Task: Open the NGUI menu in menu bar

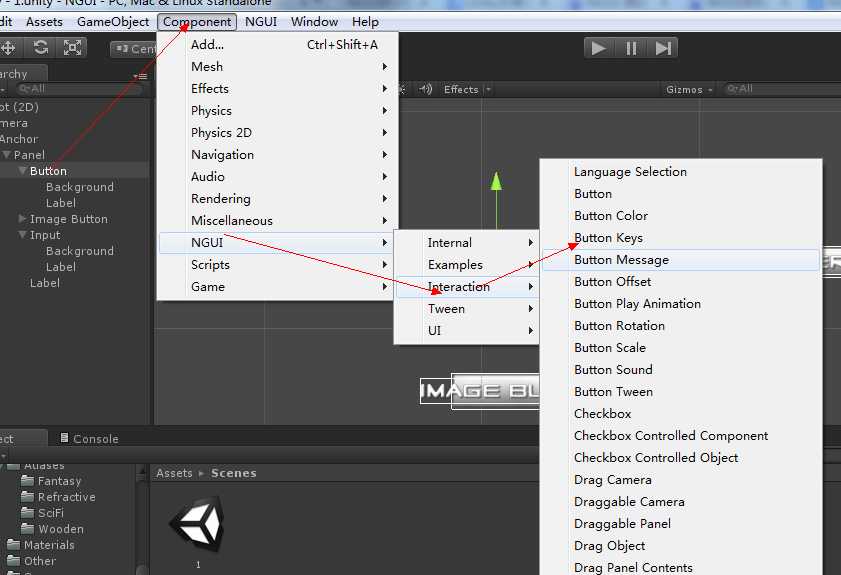Action: pyautogui.click(x=261, y=22)
